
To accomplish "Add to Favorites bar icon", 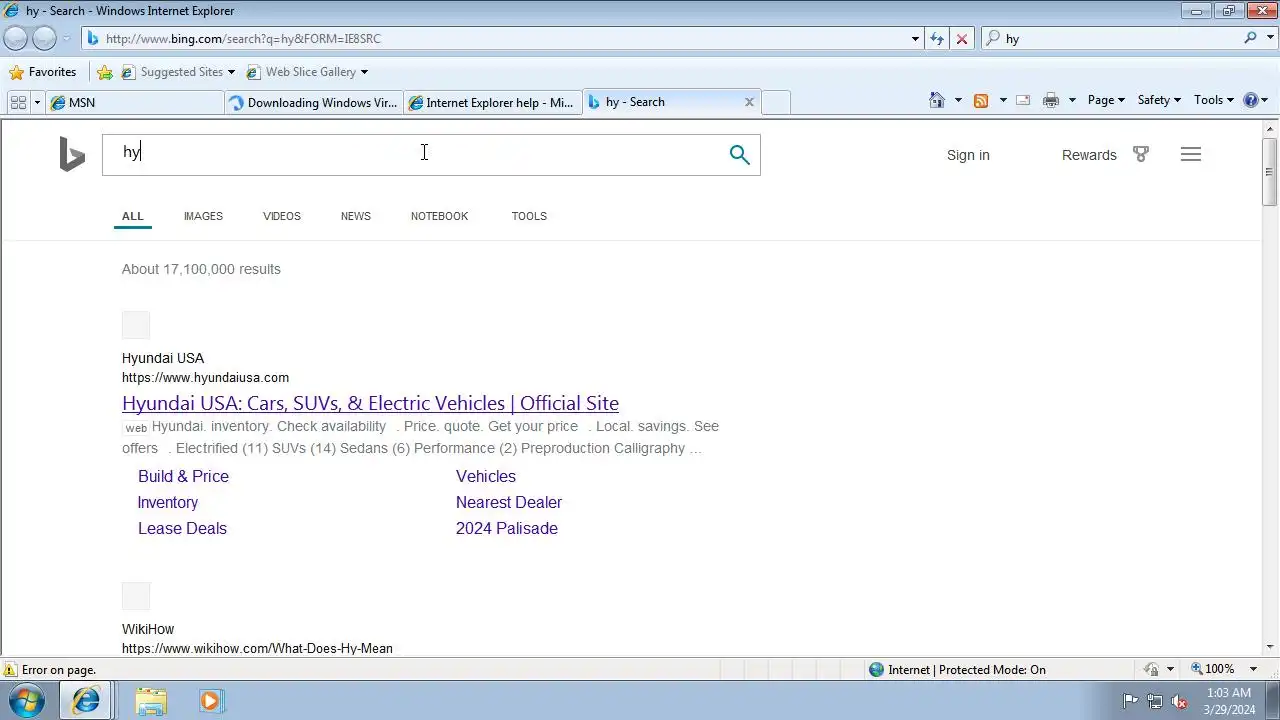I will click(105, 72).
